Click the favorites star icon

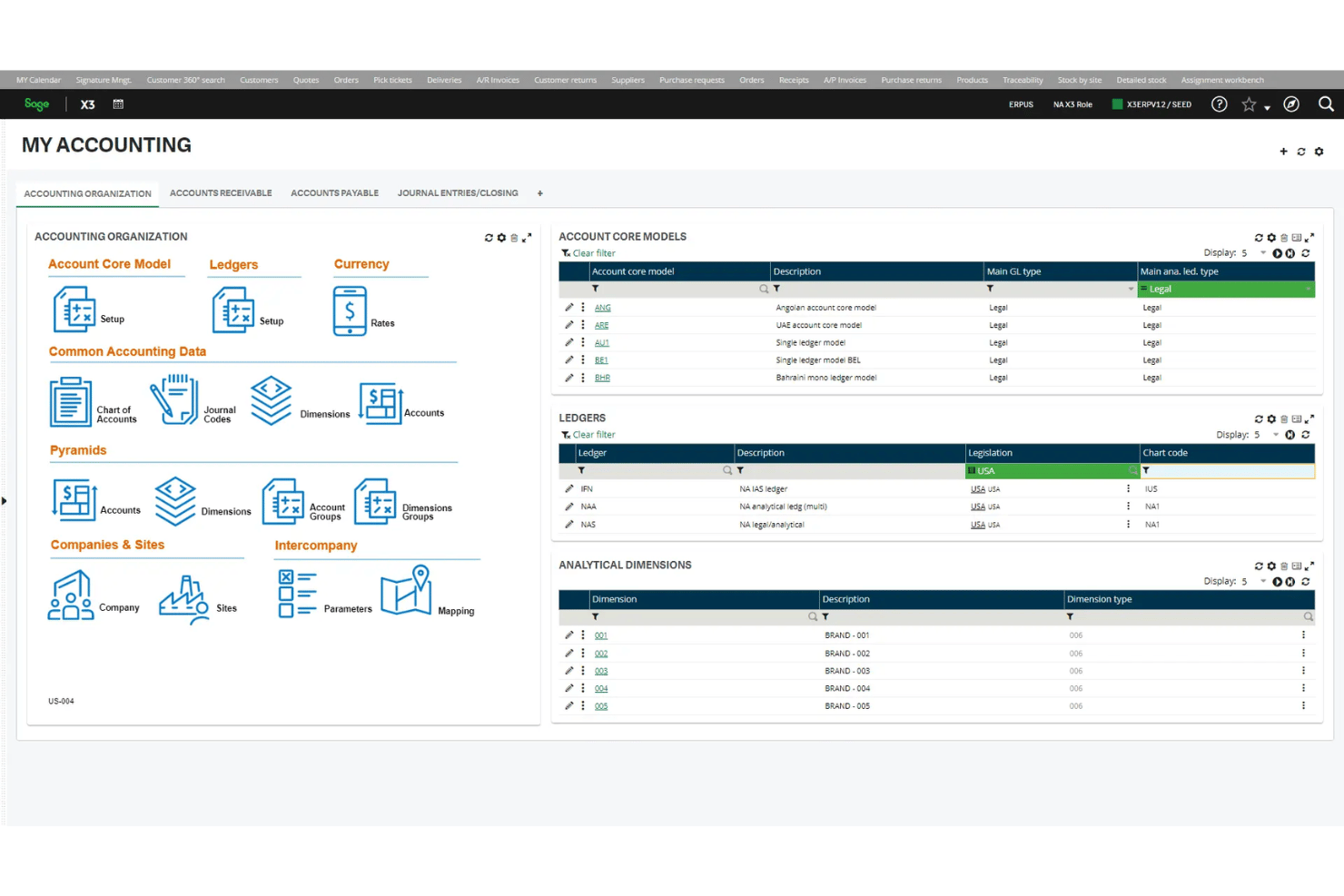coord(1249,104)
